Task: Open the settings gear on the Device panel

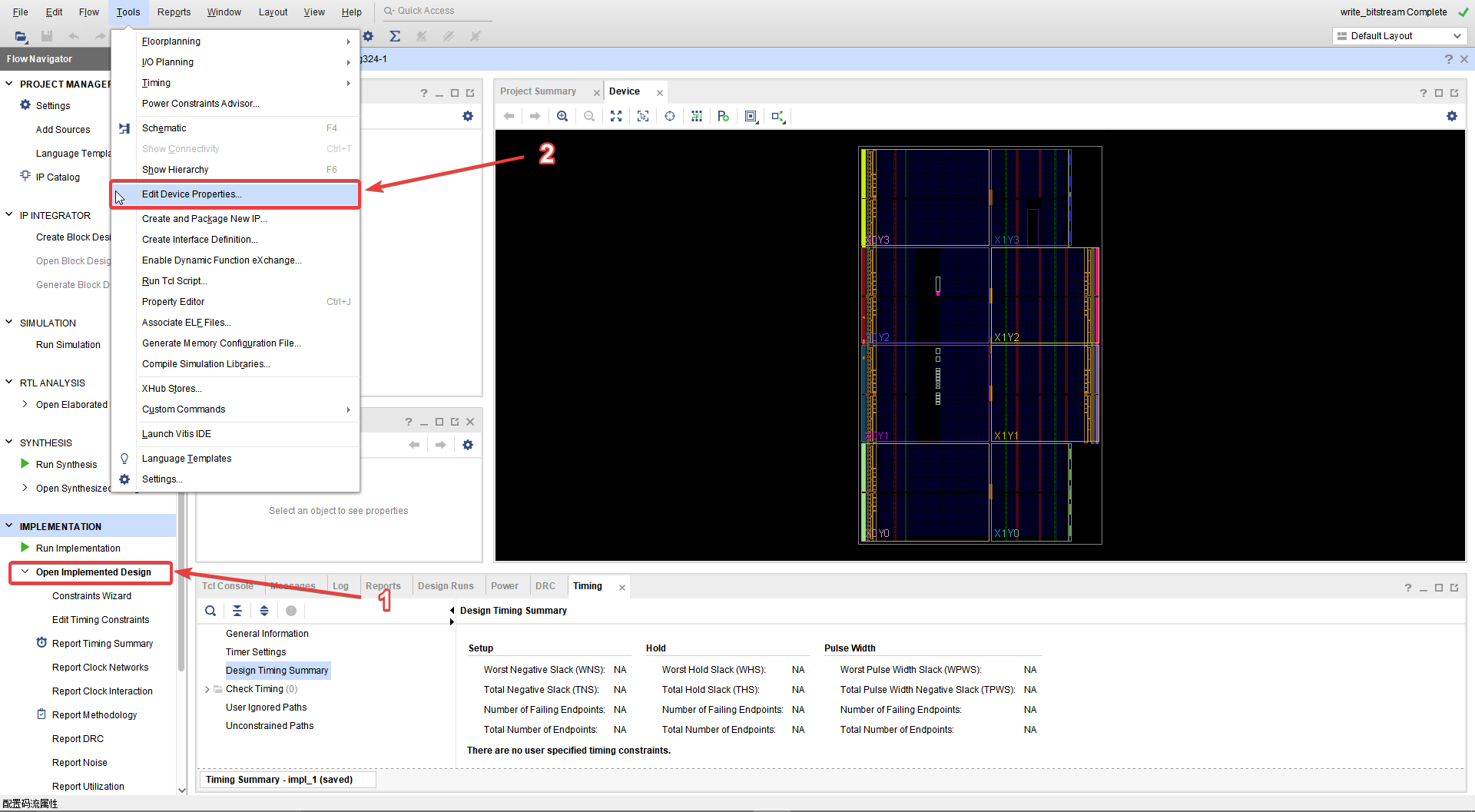Action: (x=1452, y=116)
